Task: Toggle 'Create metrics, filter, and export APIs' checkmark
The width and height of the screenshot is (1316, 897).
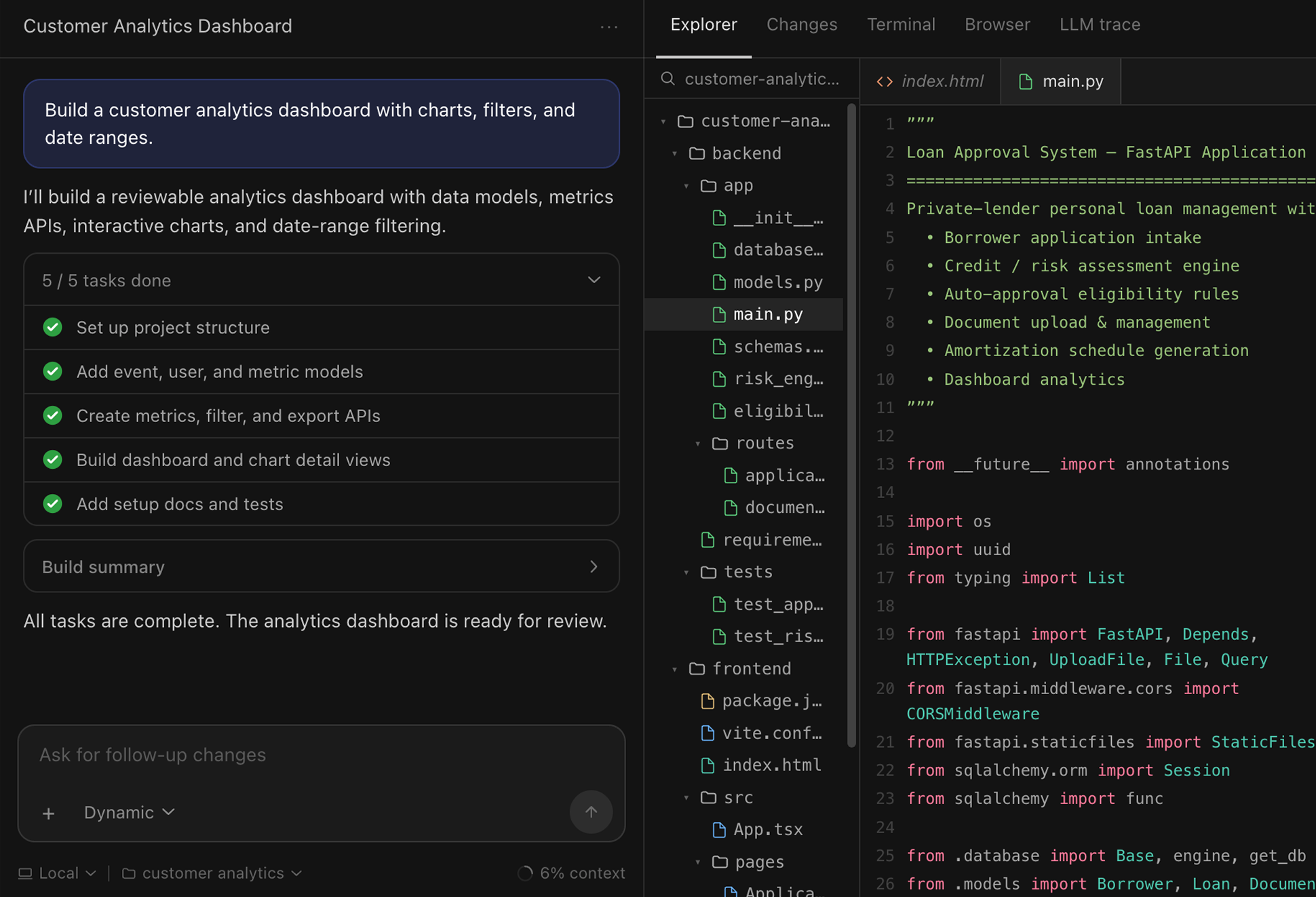Action: pyautogui.click(x=53, y=416)
